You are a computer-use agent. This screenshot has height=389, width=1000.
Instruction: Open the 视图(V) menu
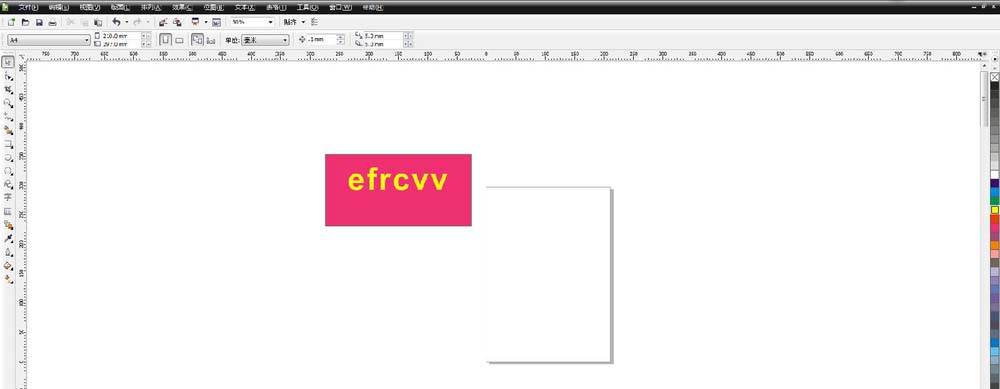[x=90, y=7]
